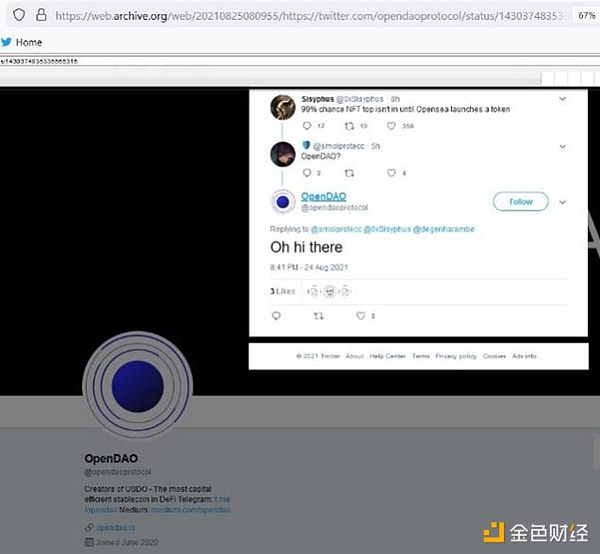This screenshot has height=554, width=600.
Task: Like the 'Oh hi there' tweet
Action: (x=361, y=316)
